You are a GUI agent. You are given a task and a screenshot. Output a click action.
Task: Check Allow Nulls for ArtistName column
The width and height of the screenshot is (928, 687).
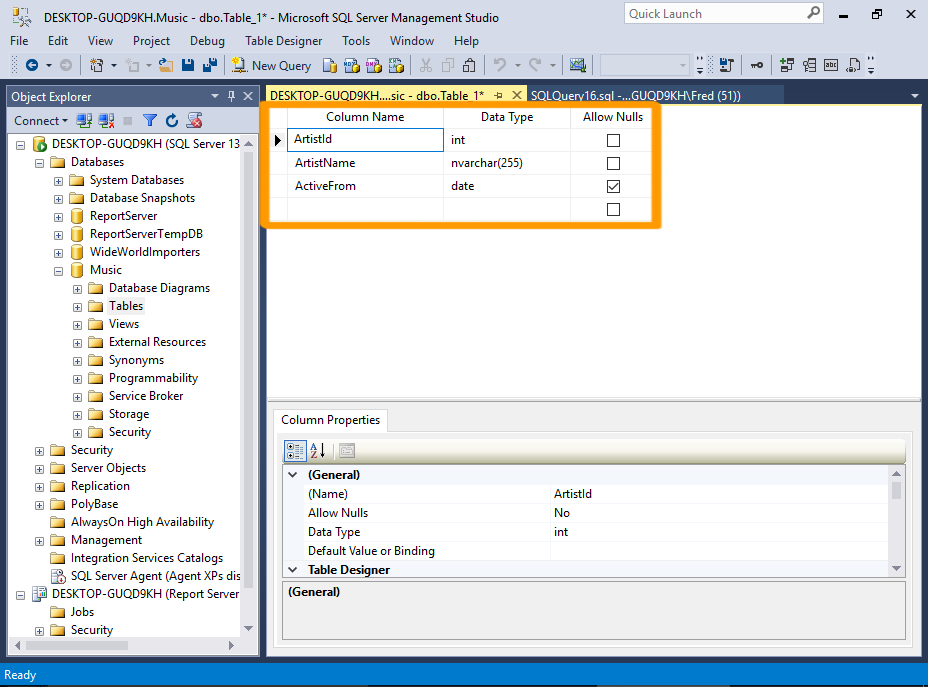point(613,163)
